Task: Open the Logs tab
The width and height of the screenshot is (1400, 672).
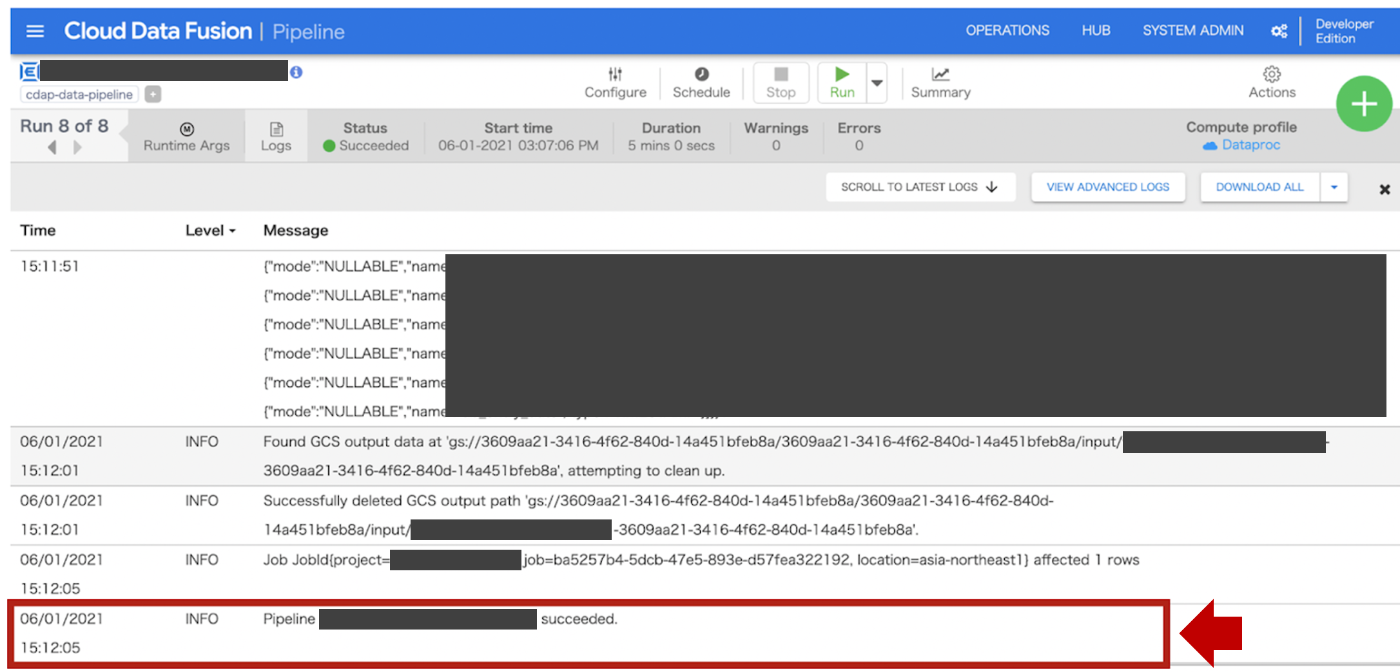Action: pyautogui.click(x=276, y=137)
